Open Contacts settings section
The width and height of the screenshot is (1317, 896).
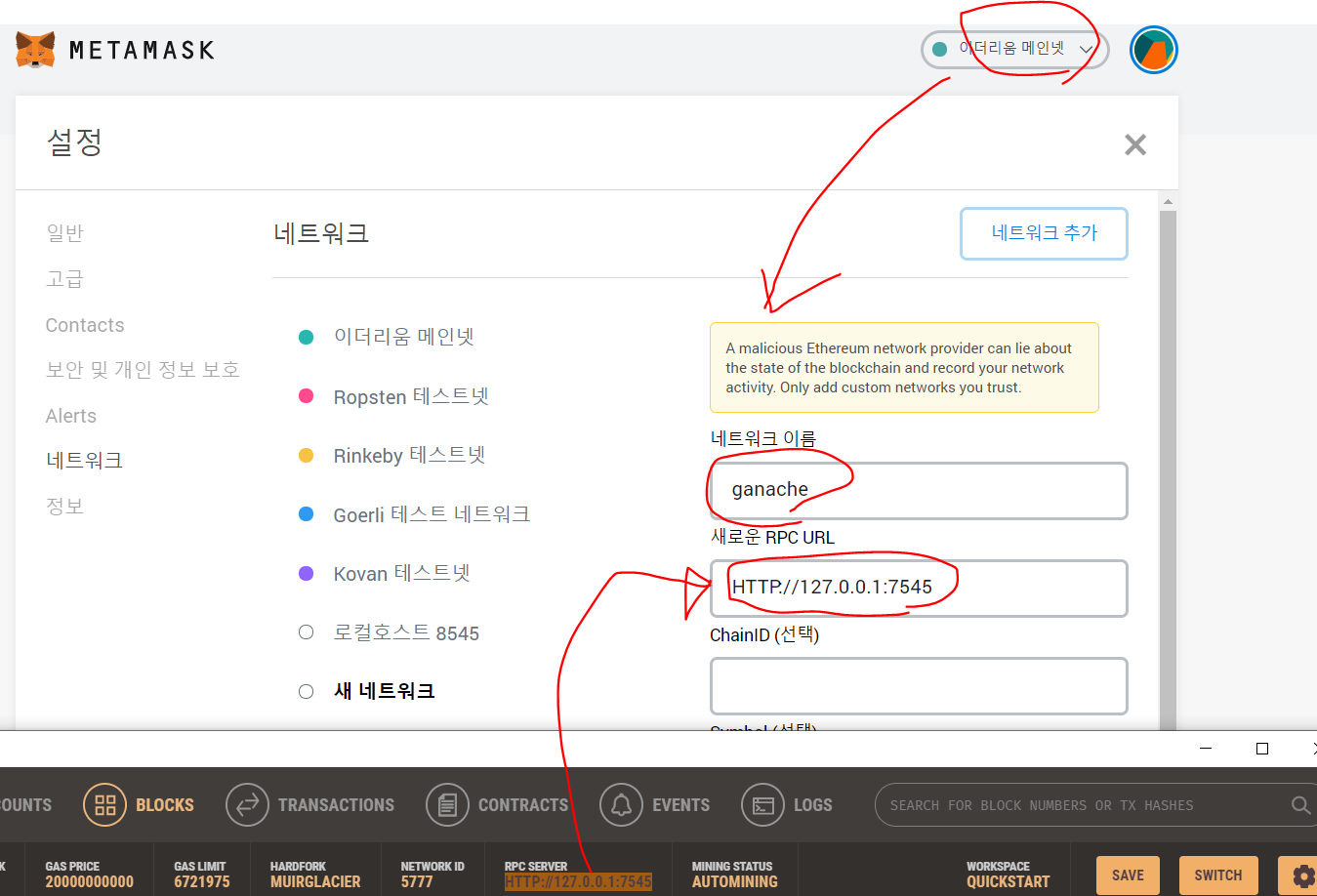[85, 325]
